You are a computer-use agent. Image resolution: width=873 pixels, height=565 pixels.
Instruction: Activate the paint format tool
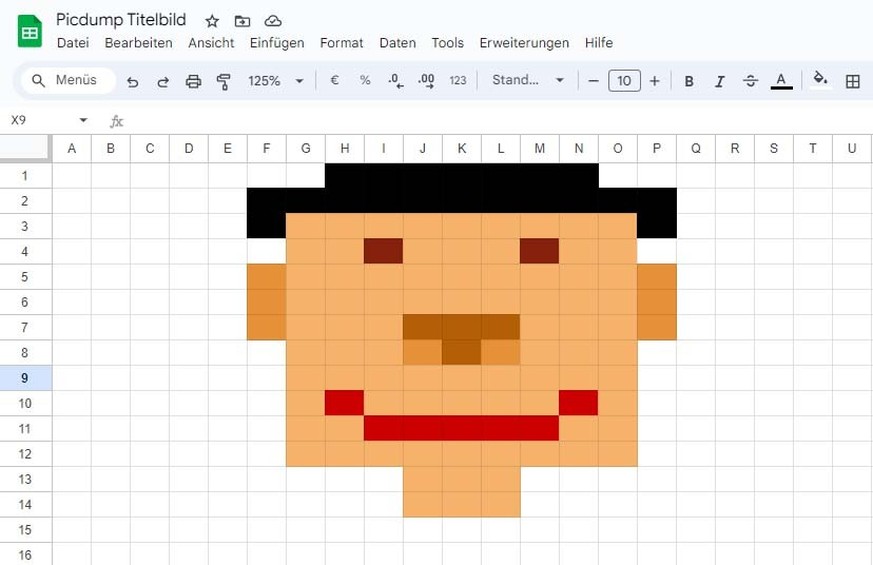click(x=224, y=82)
